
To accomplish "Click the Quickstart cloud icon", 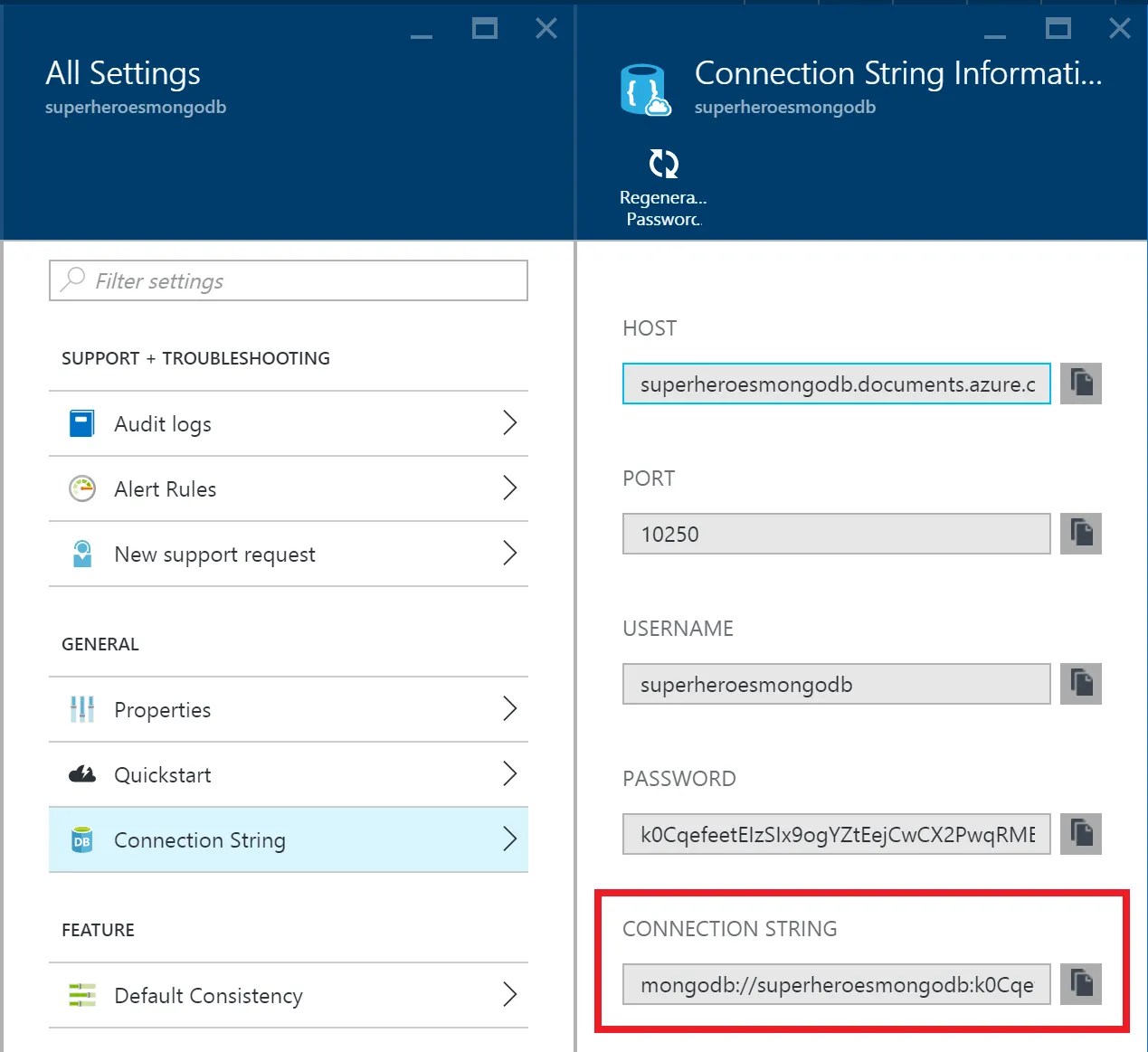I will click(82, 774).
